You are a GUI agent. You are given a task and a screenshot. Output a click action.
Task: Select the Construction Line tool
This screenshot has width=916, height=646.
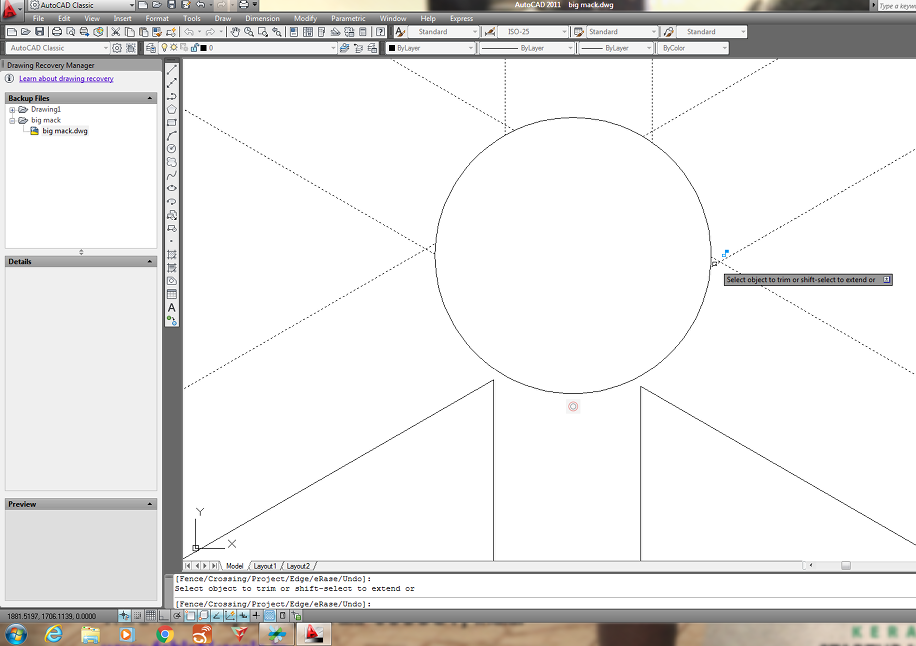pos(172,83)
